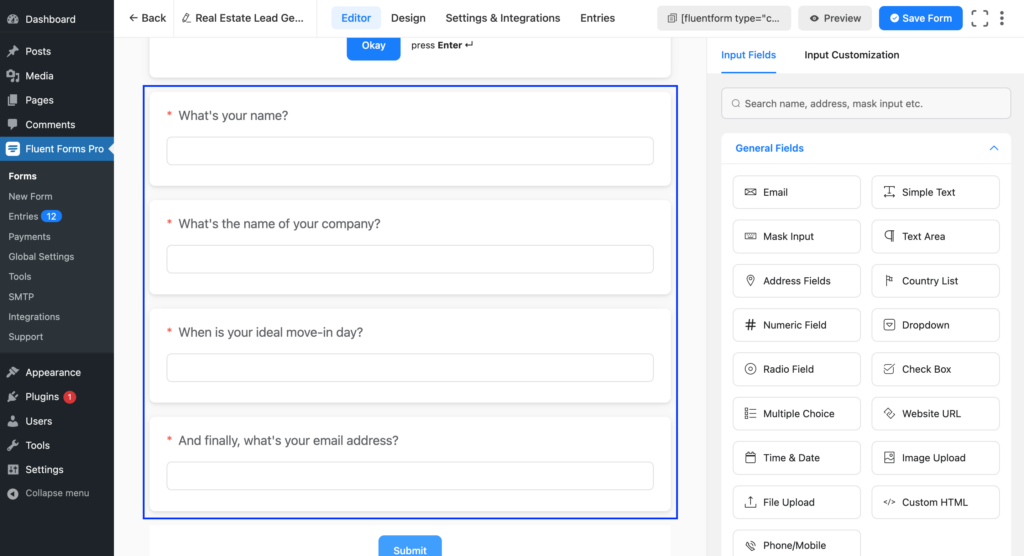
Task: Click the email address input field
Action: [410, 476]
